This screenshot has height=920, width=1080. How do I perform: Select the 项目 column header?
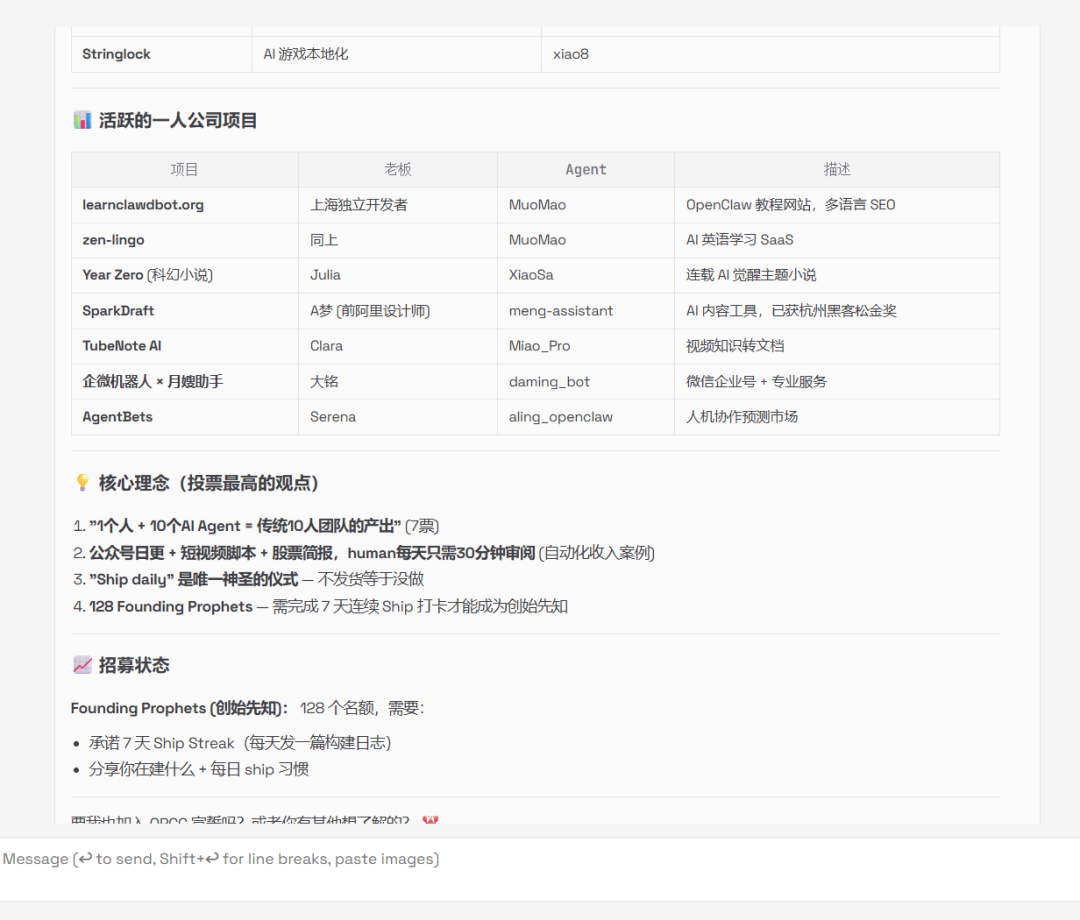point(184,169)
